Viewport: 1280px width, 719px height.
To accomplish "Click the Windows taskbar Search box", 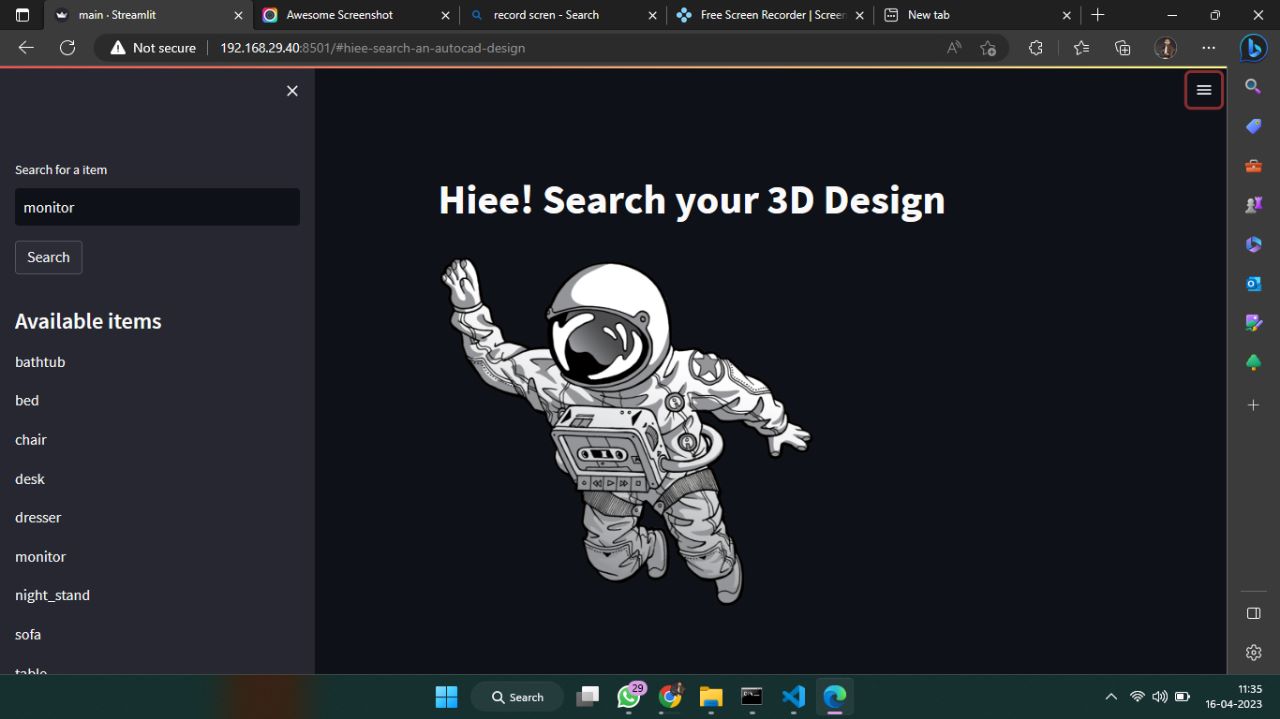I will (x=517, y=697).
